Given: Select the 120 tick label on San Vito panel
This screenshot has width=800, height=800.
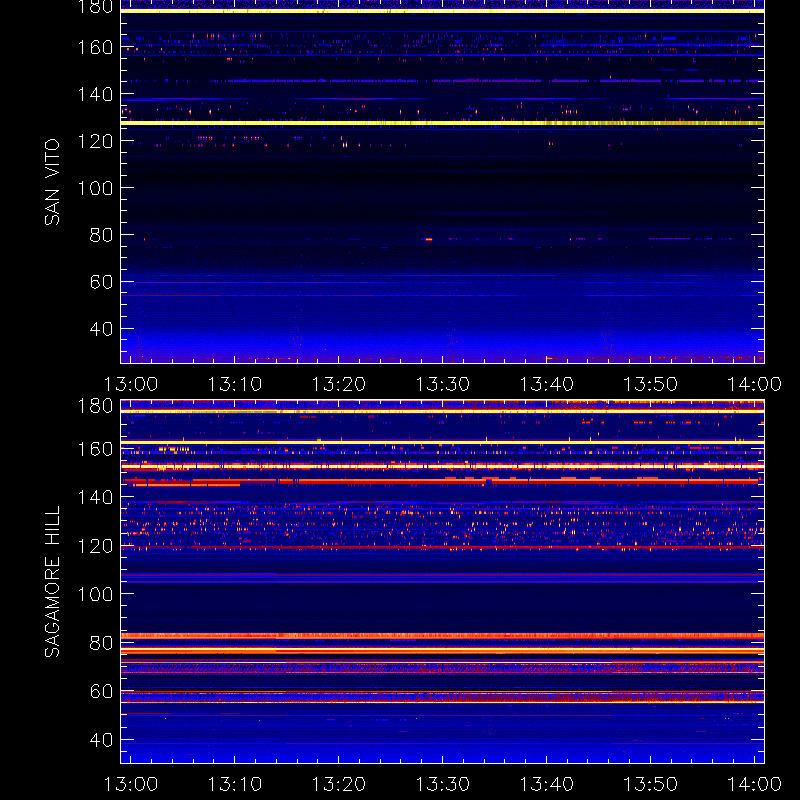Looking at the screenshot, I should point(95,141).
